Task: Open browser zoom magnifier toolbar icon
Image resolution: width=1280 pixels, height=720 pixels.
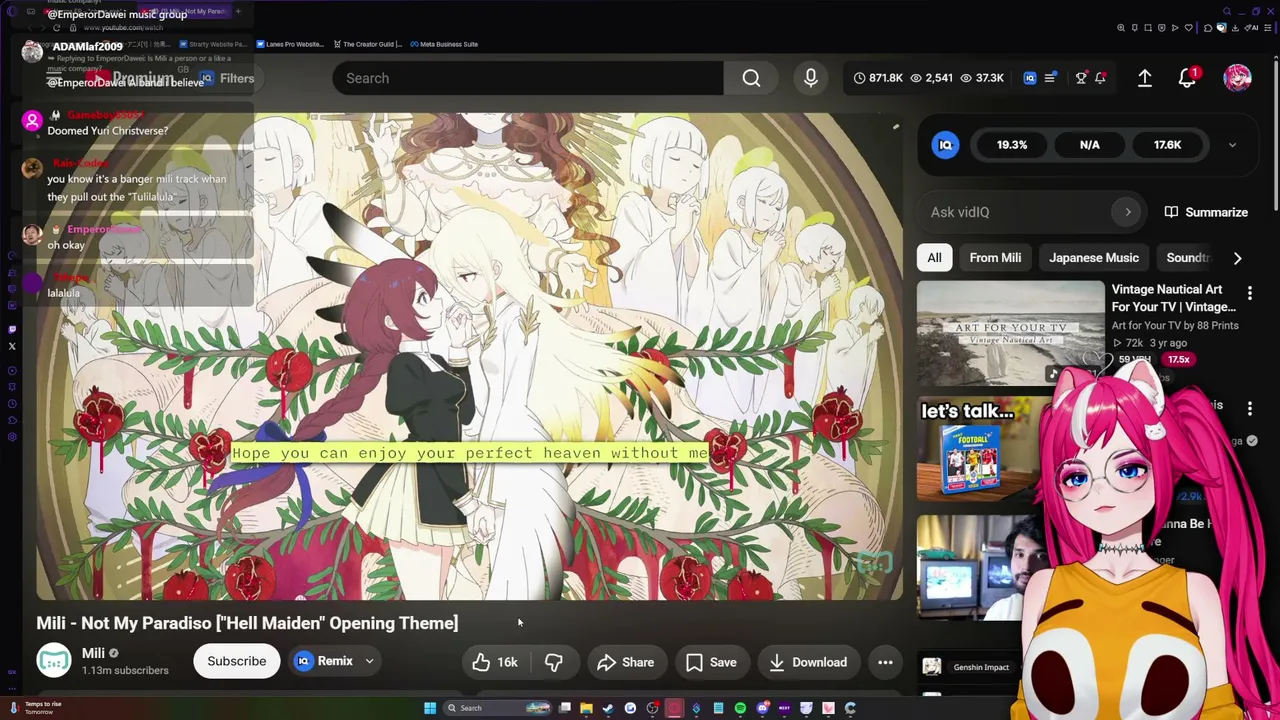Action: click(1121, 28)
